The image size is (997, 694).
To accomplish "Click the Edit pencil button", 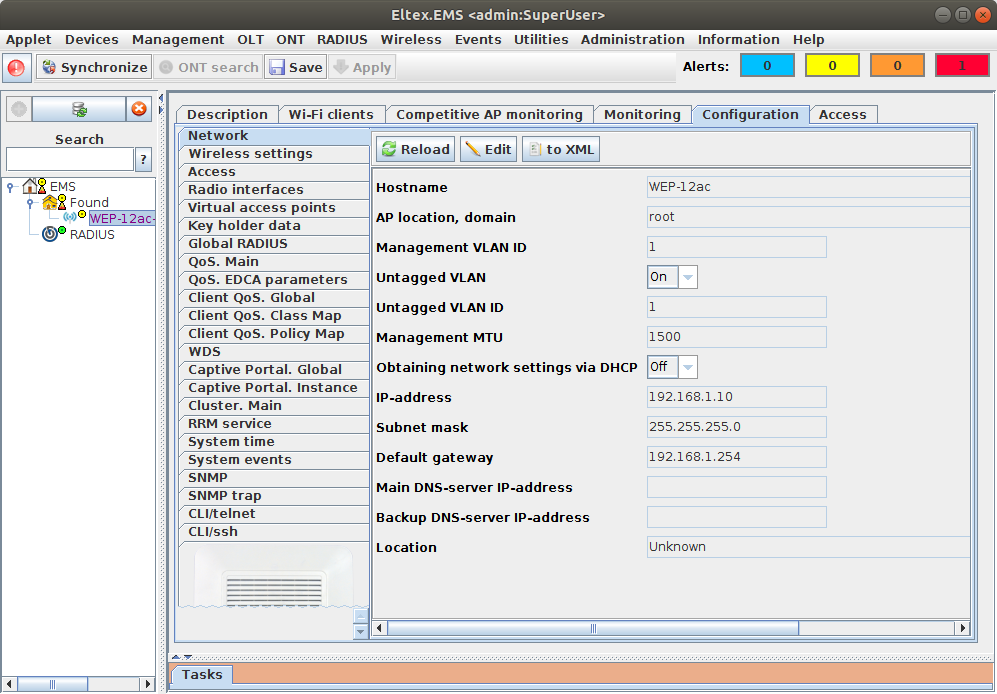I will (x=488, y=150).
